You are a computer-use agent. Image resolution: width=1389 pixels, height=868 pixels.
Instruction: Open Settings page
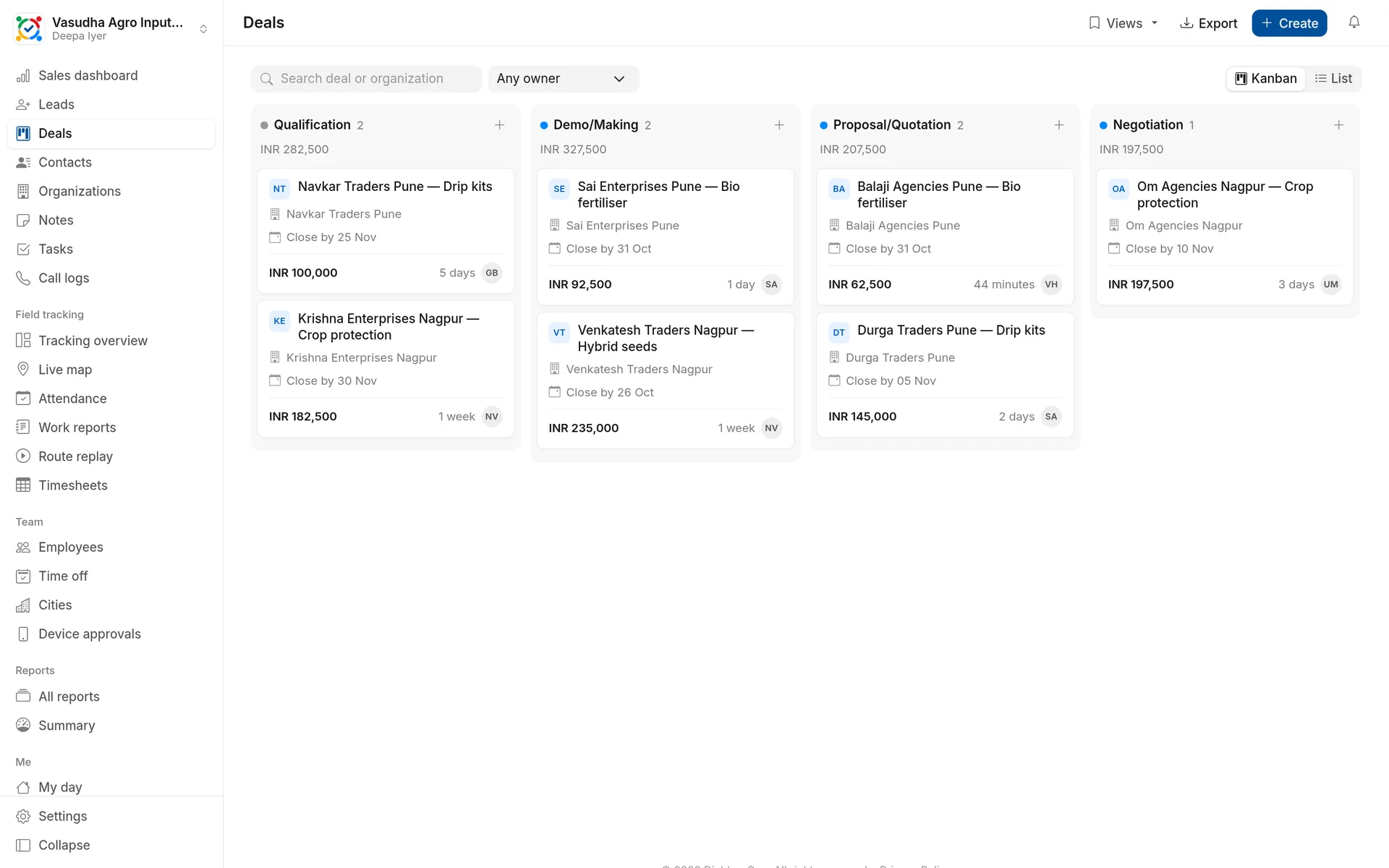[x=111, y=816]
